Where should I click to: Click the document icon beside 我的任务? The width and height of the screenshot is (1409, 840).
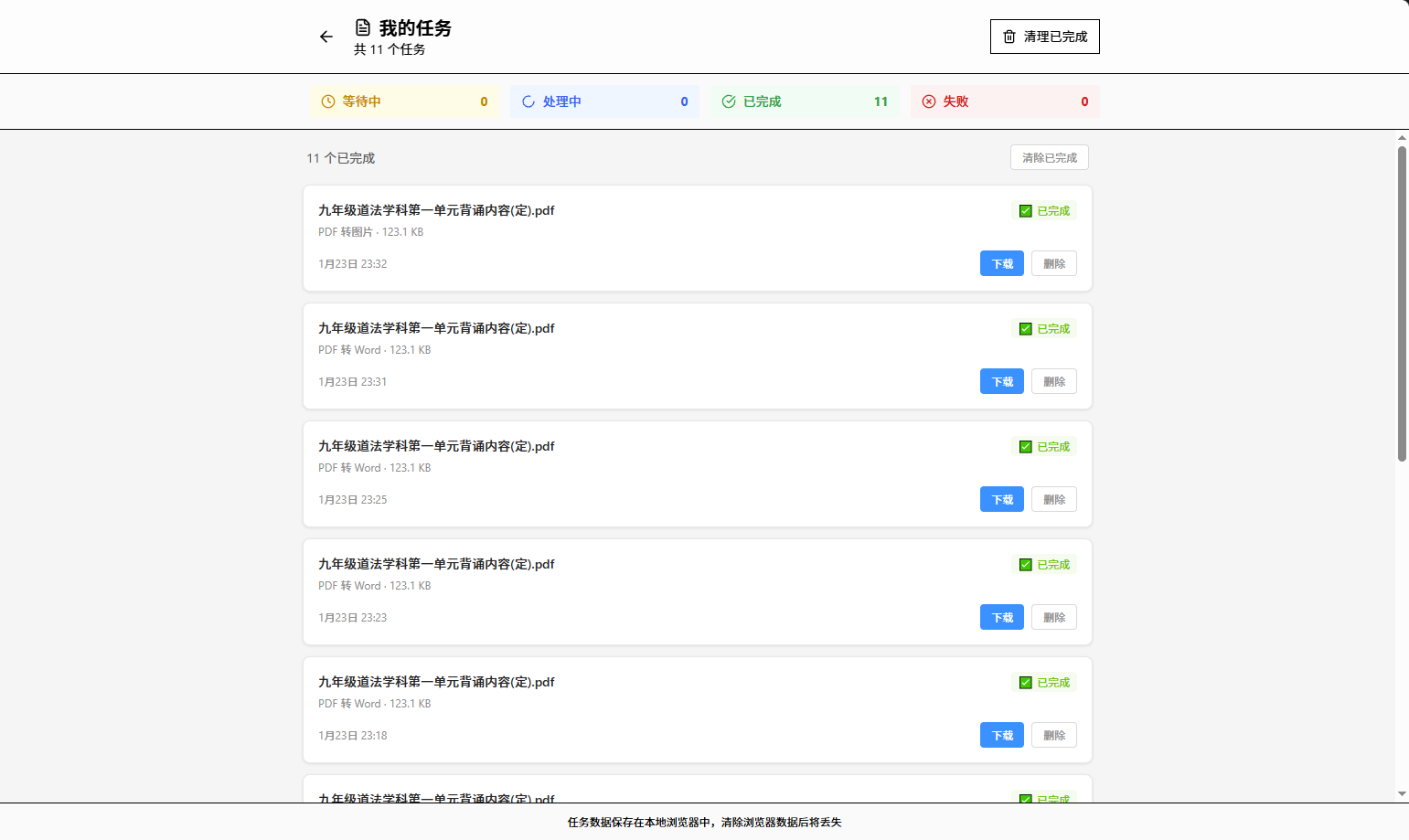pyautogui.click(x=363, y=27)
